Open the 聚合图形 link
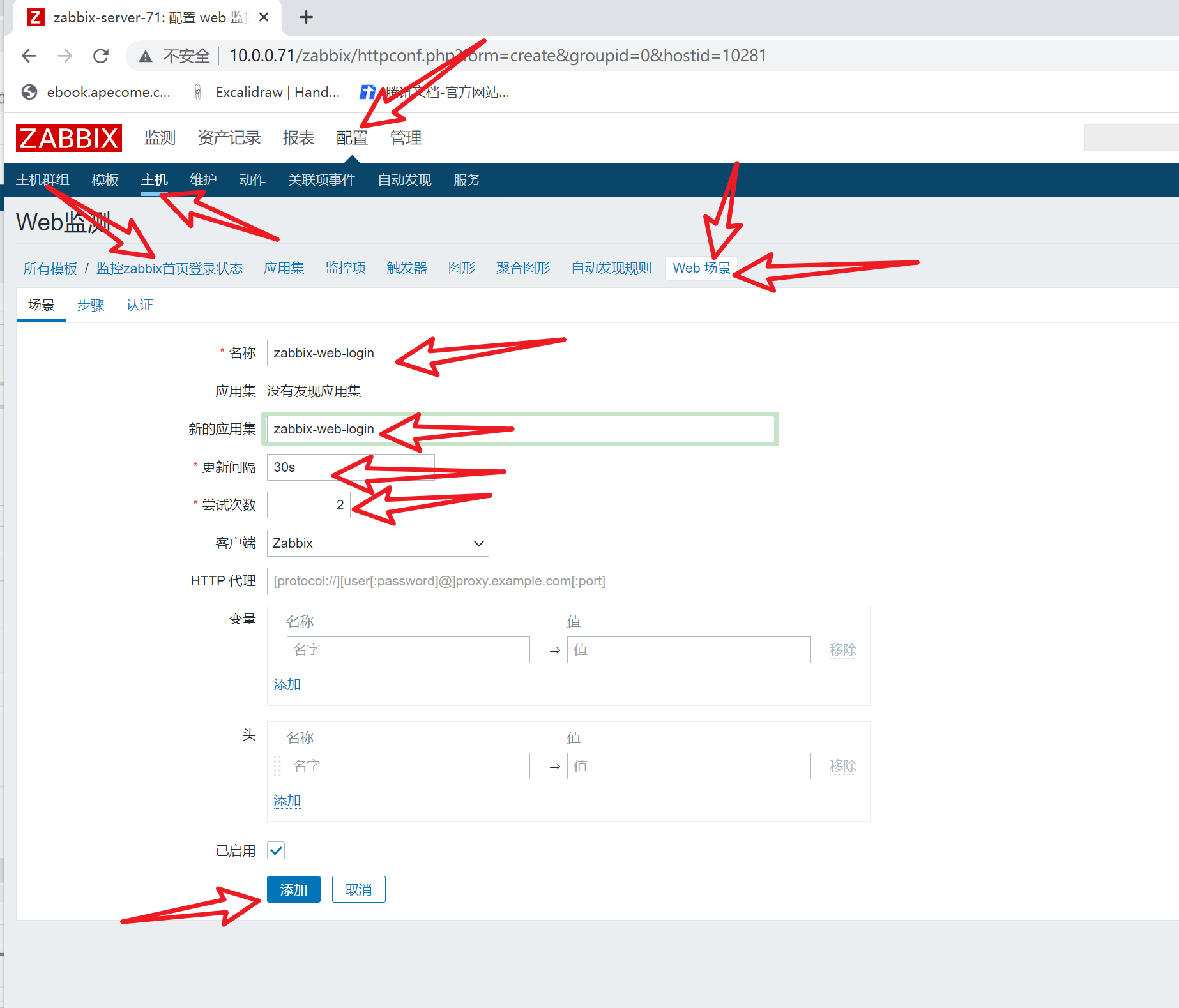The image size is (1179, 1008). click(523, 268)
